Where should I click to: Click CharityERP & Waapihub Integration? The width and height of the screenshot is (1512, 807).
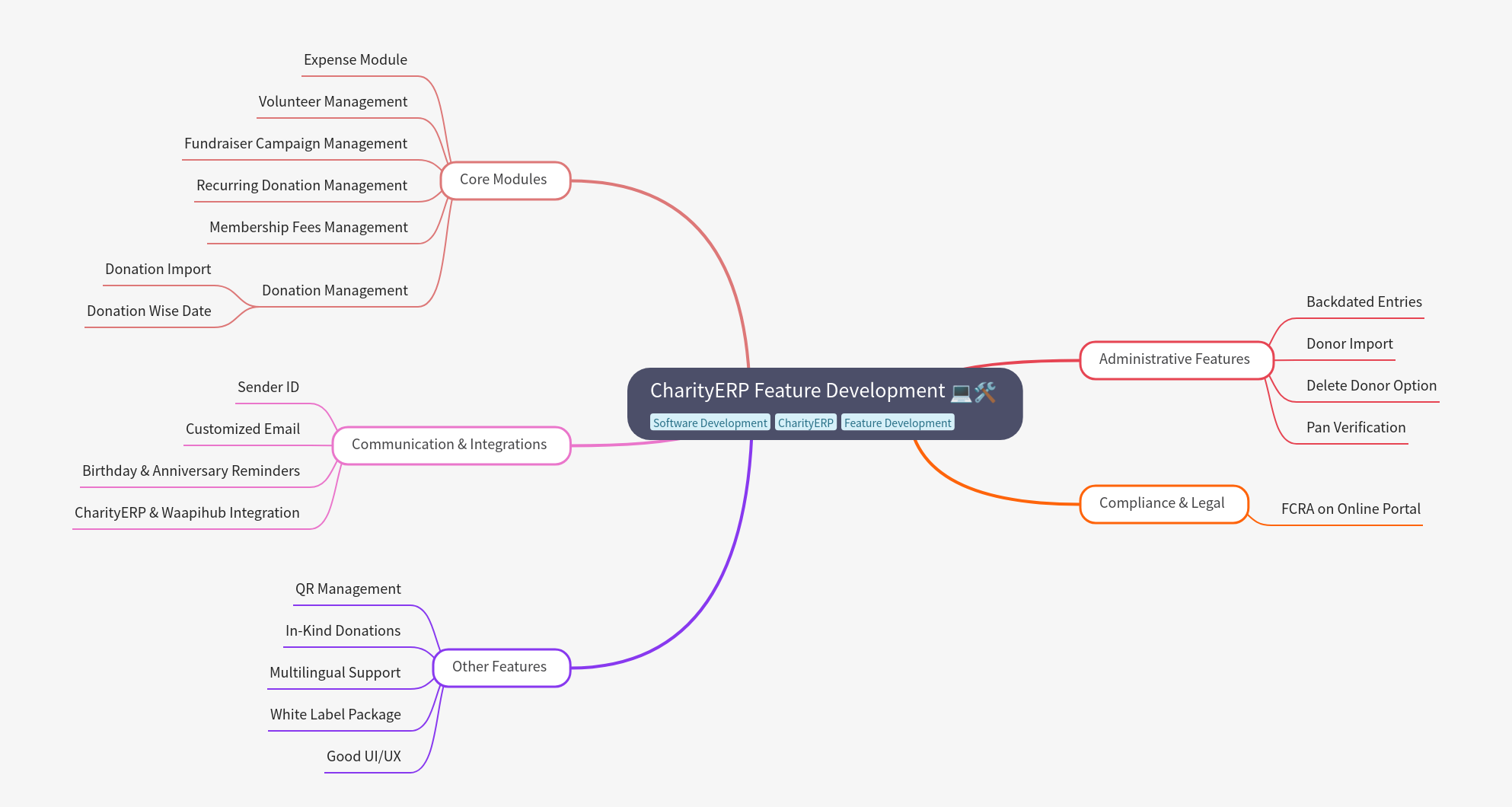pos(187,513)
